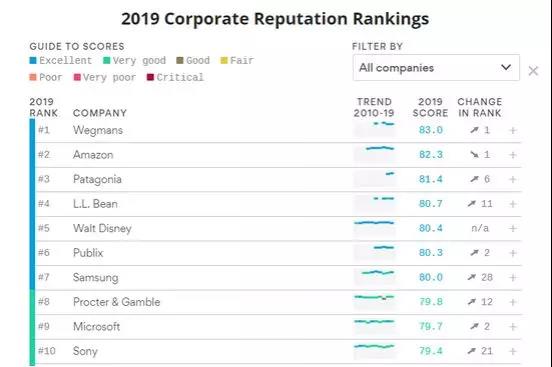552x367 pixels.
Task: Expand Procter & Gamble row plus
Action: [513, 302]
